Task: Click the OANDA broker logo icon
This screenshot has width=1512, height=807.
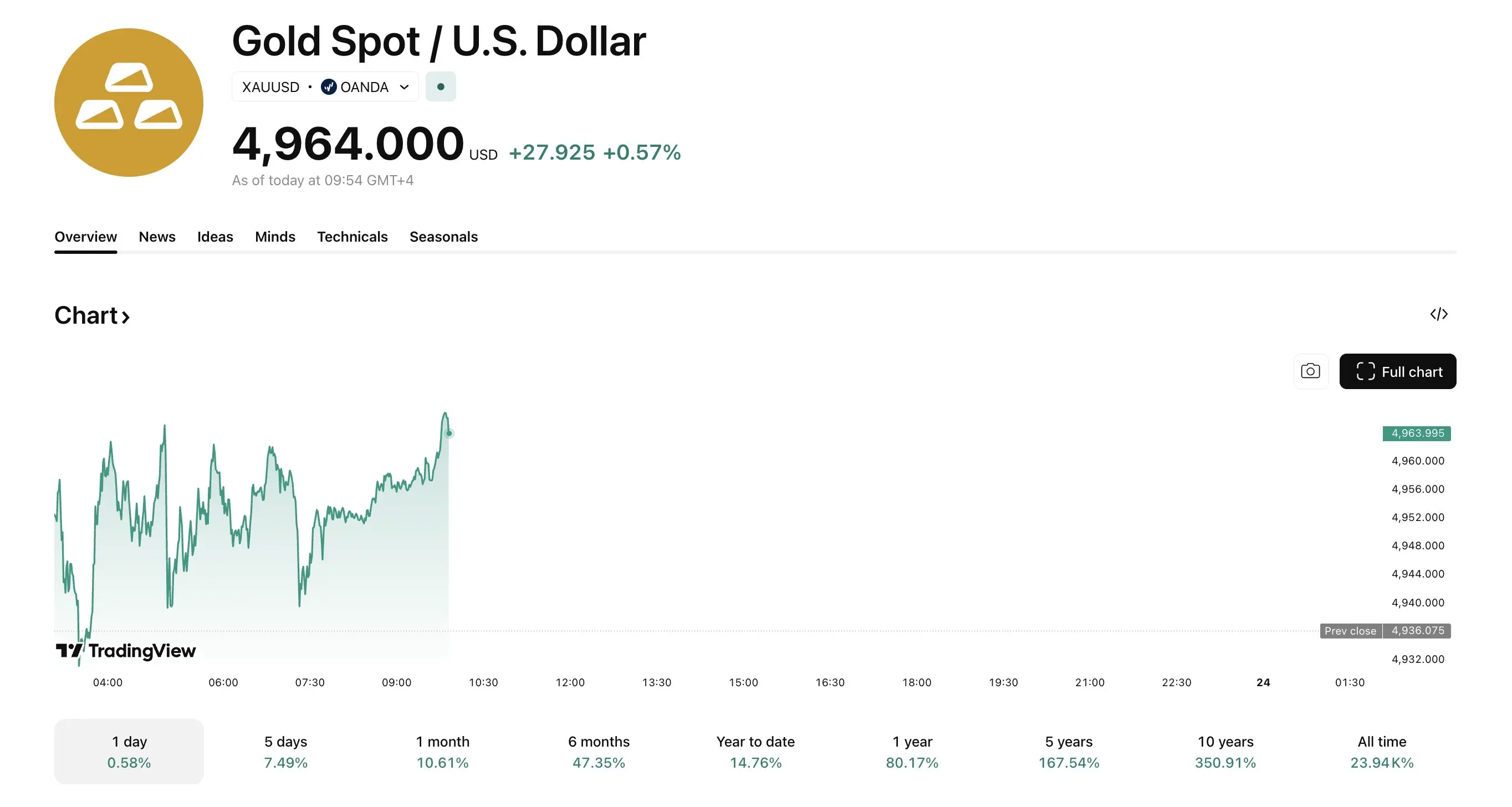Action: click(328, 87)
